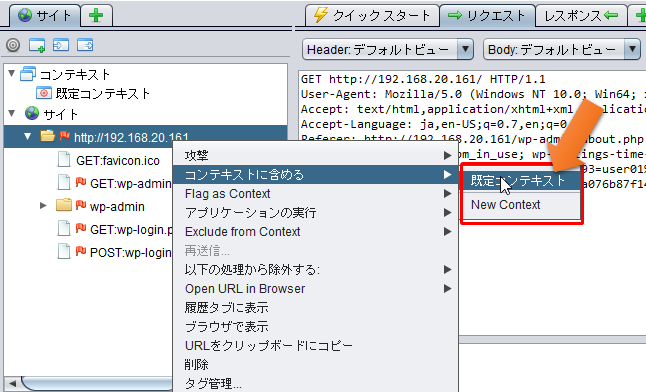Click the document icon beside GET:favicon.ico
Screen dimensions: 646x392
pos(64,160)
